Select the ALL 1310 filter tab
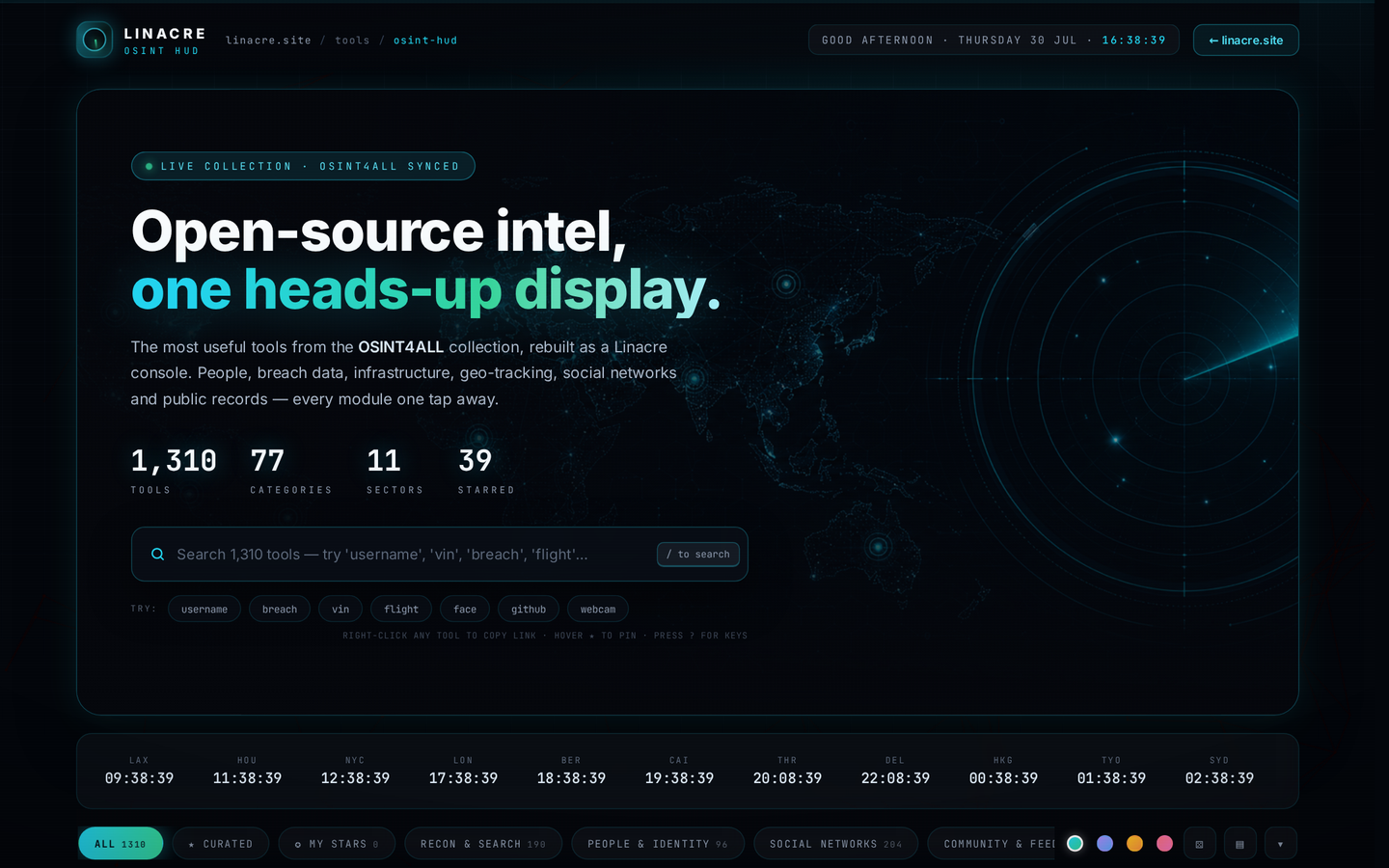This screenshot has height=868, width=1389. click(121, 844)
